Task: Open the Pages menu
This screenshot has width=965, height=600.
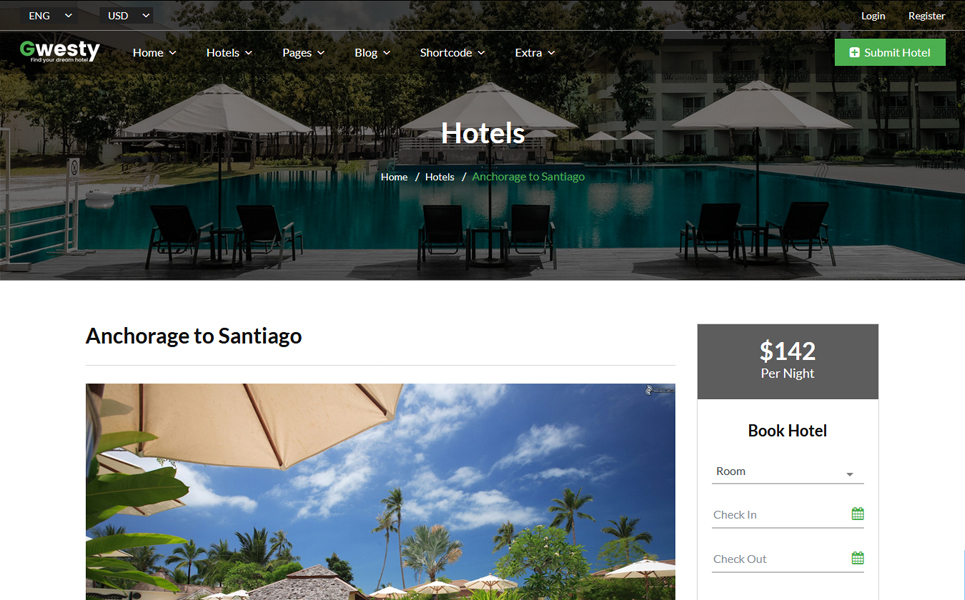Action: click(x=303, y=53)
